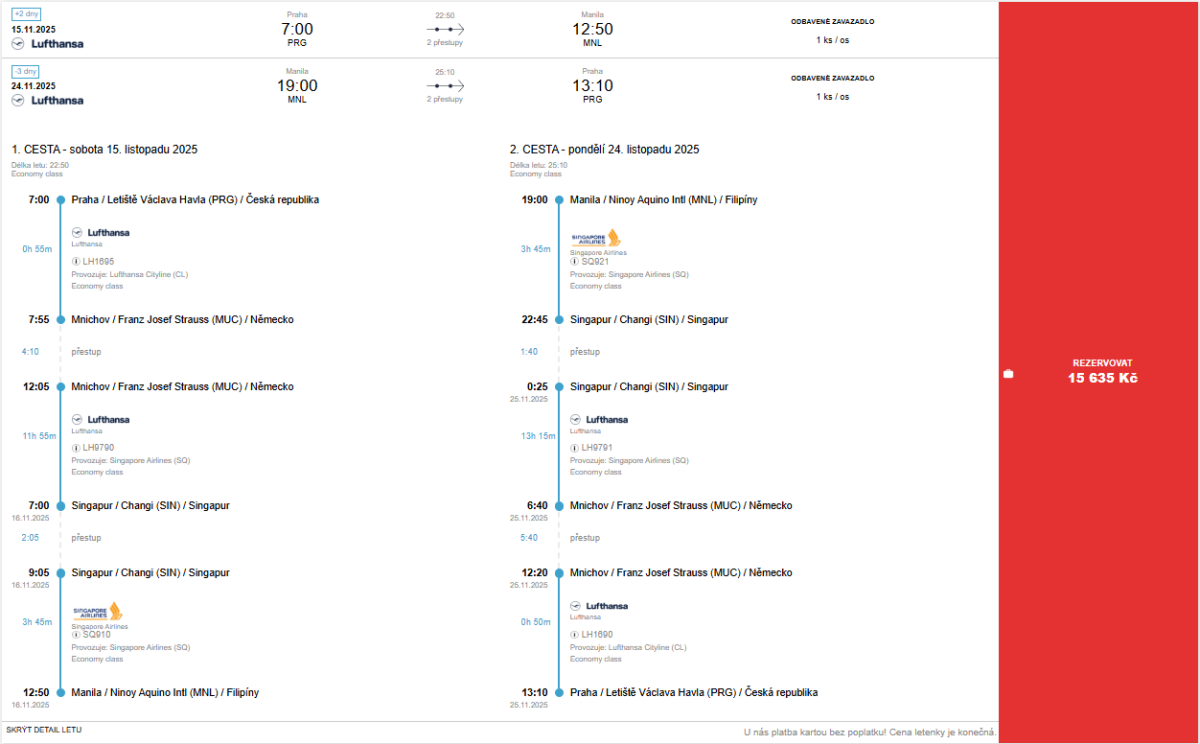
Task: Click the 2. CESTA pondělí 24. listopadu heading
Action: coord(604,149)
